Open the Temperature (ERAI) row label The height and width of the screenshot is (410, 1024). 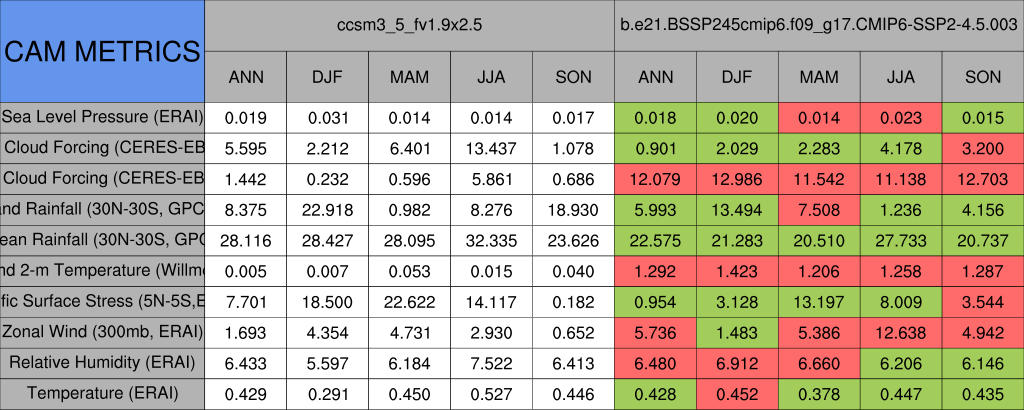click(102, 394)
